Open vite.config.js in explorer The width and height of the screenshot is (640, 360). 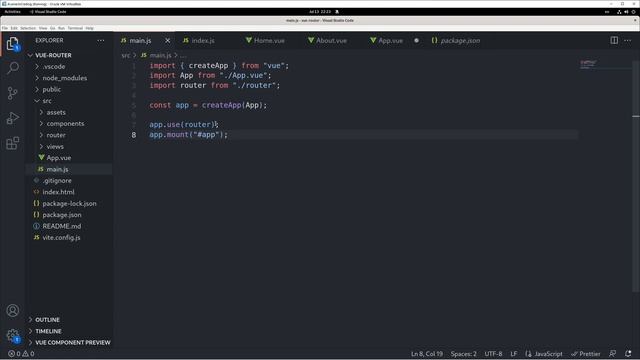click(61, 238)
